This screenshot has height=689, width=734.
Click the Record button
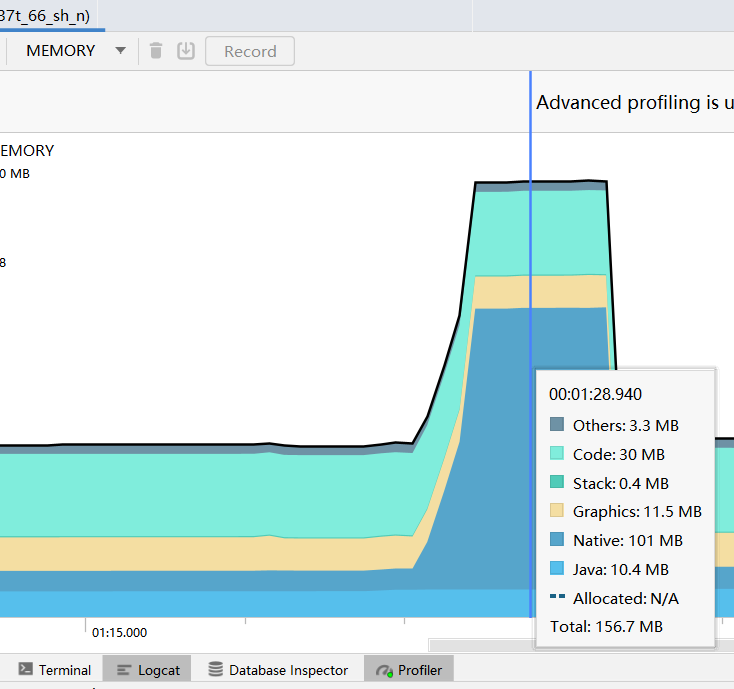pyautogui.click(x=250, y=51)
